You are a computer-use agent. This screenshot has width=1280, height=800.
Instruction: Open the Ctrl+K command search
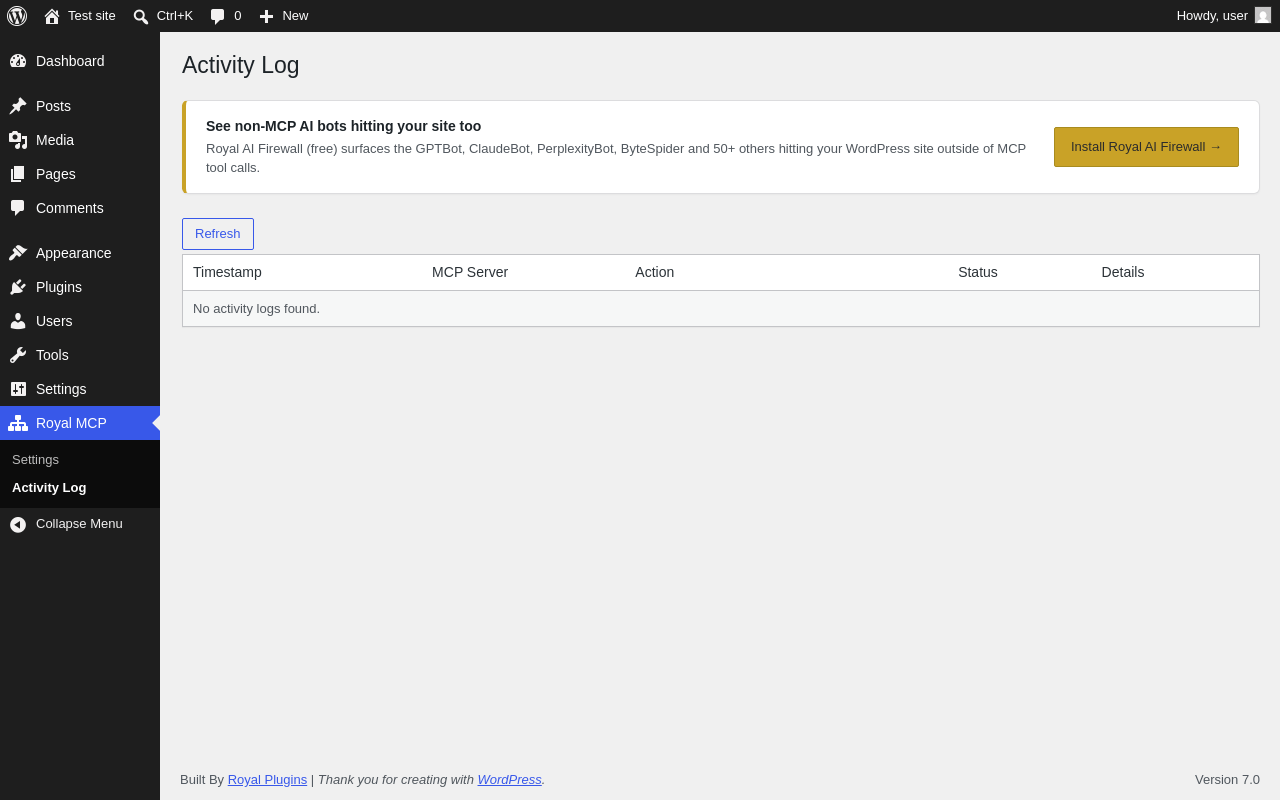pos(163,16)
